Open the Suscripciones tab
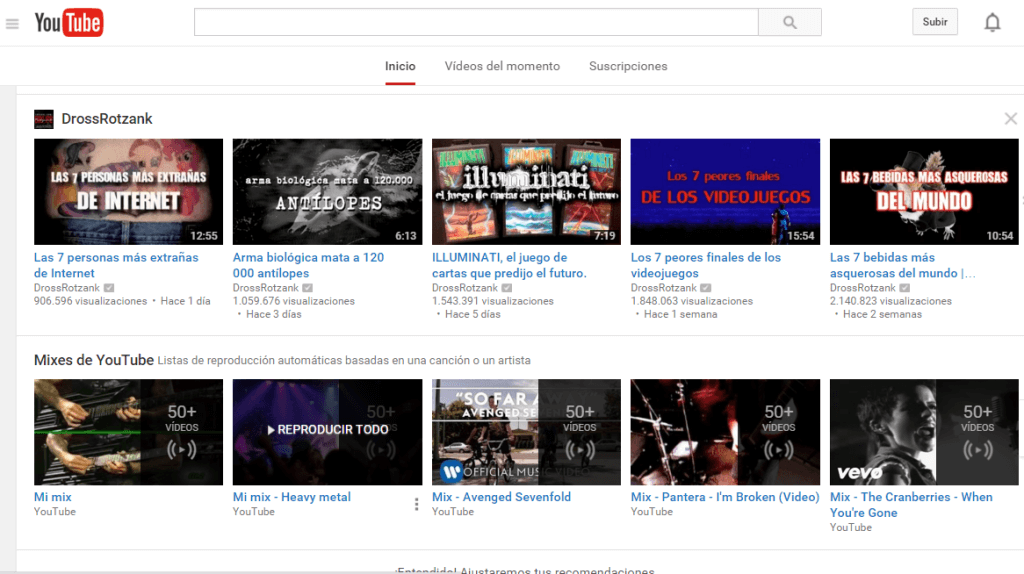The image size is (1024, 574). coord(628,67)
